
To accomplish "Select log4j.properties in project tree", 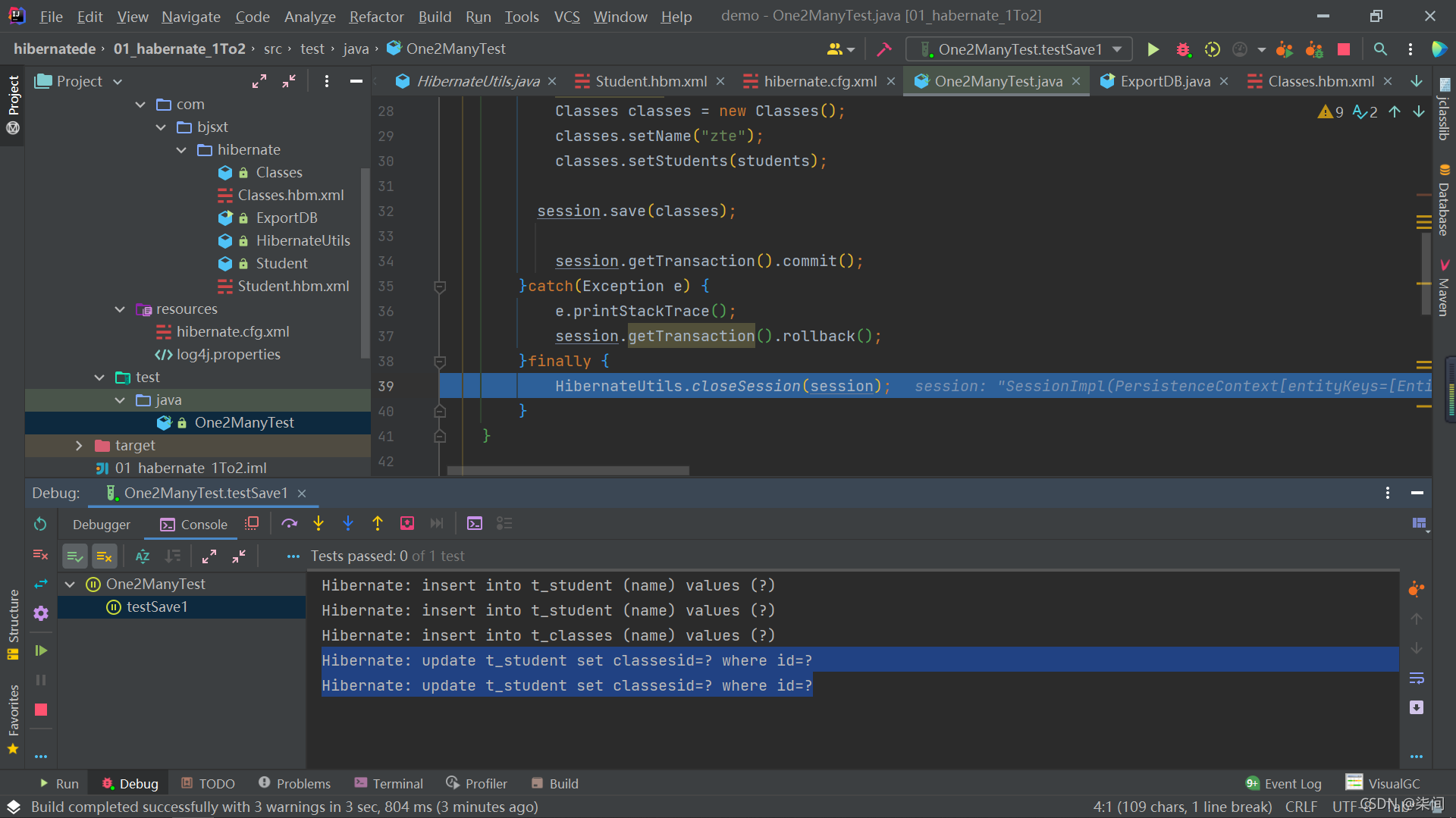I will pyautogui.click(x=227, y=355).
